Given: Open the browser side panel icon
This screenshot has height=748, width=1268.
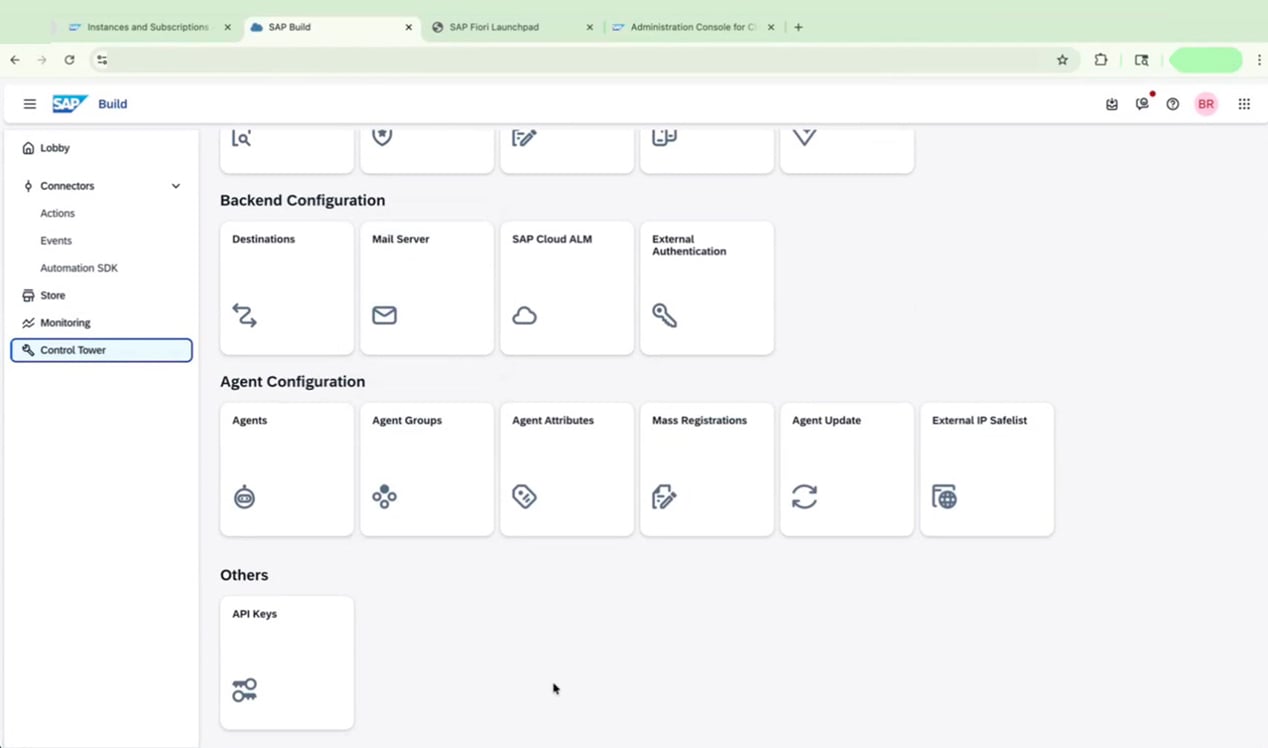Looking at the screenshot, I should pos(1141,60).
